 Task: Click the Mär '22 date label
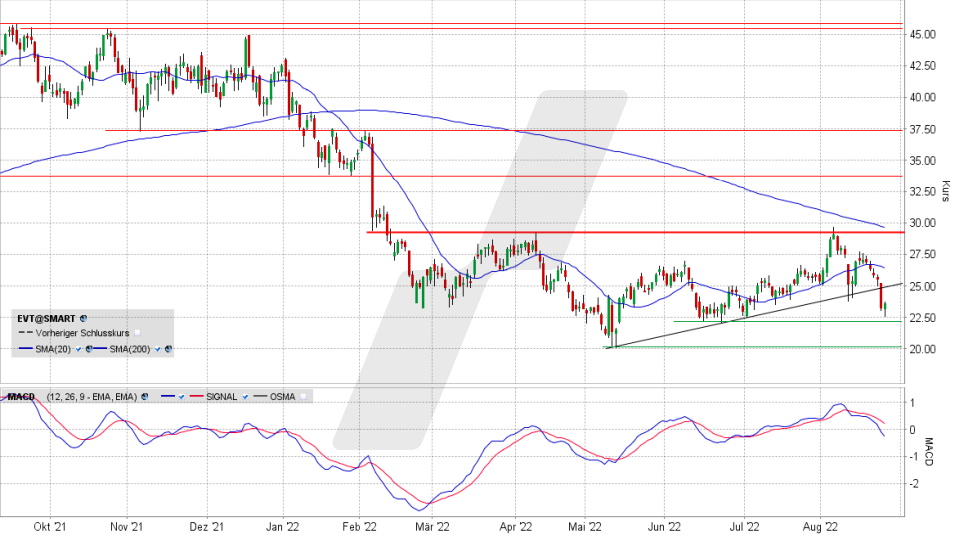[432, 527]
